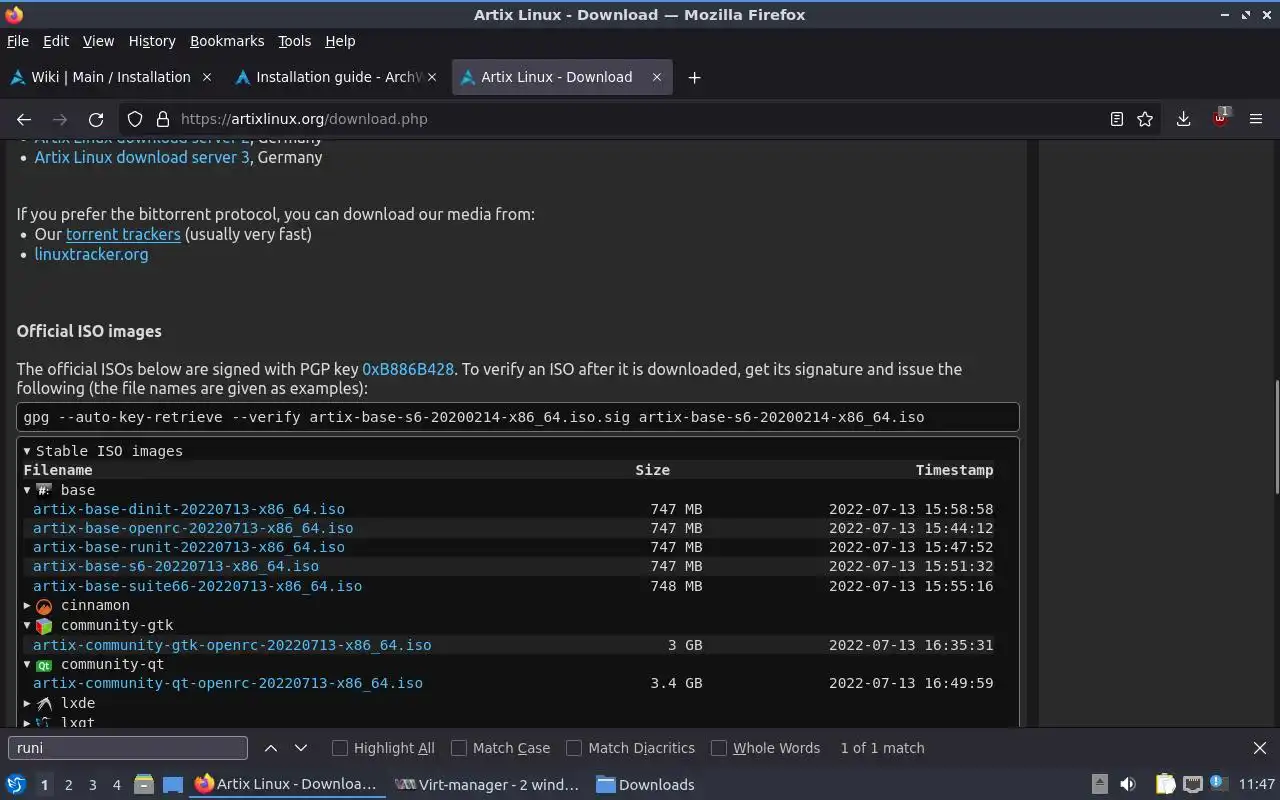Download artix-base-runit ISO
1280x800 pixels.
189,547
